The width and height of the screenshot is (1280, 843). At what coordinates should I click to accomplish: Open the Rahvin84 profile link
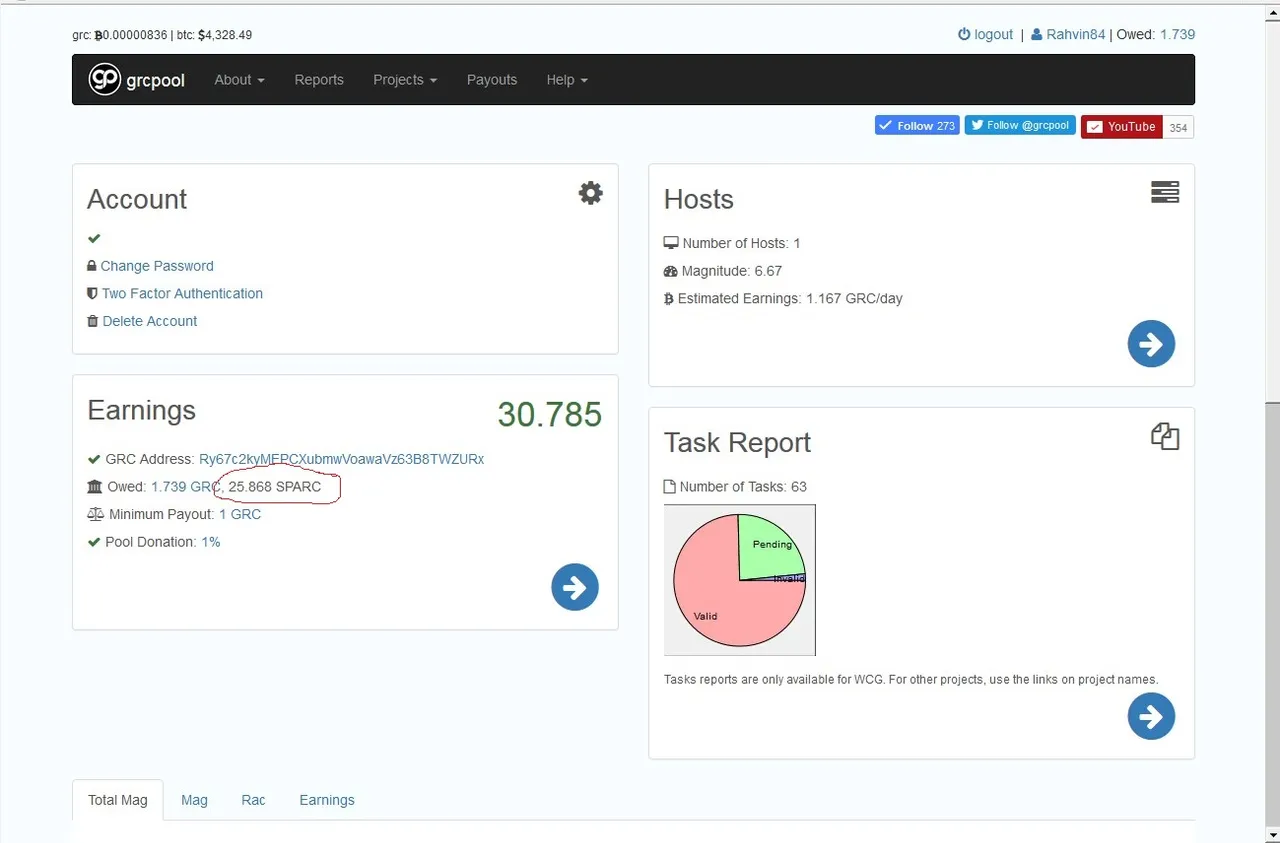[1076, 34]
